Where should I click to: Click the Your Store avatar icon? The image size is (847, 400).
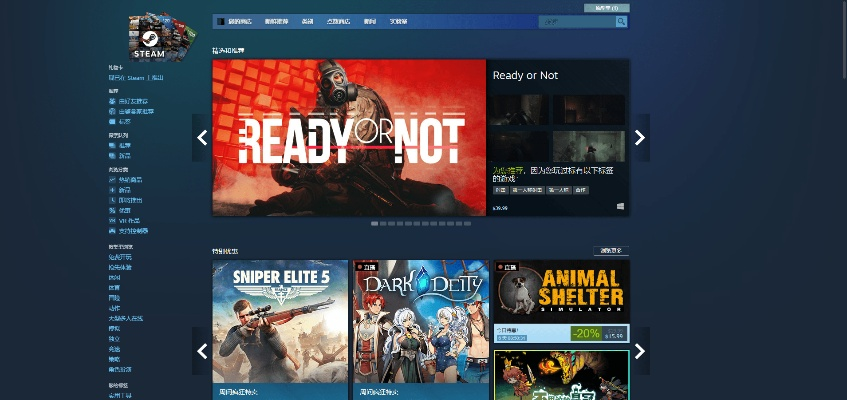pyautogui.click(x=220, y=22)
